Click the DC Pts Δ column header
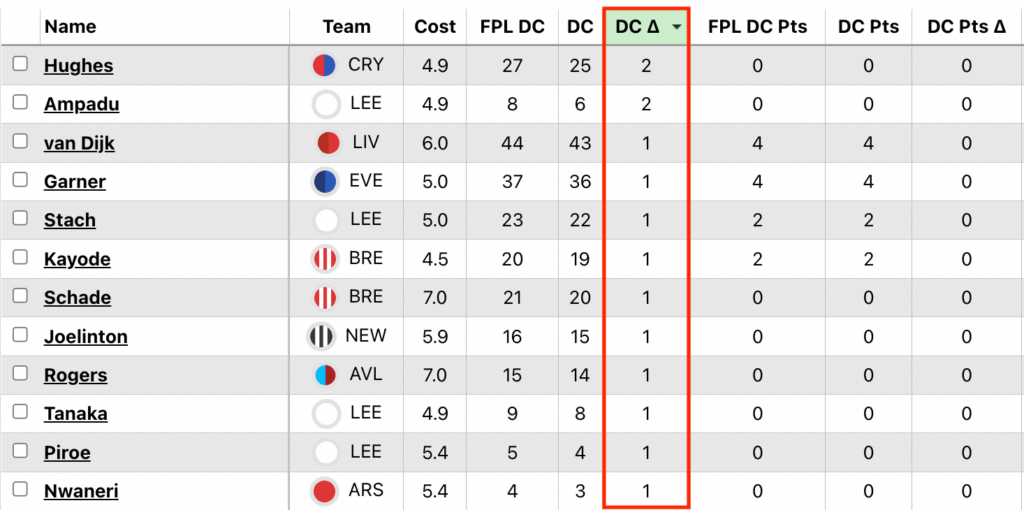 tap(966, 27)
